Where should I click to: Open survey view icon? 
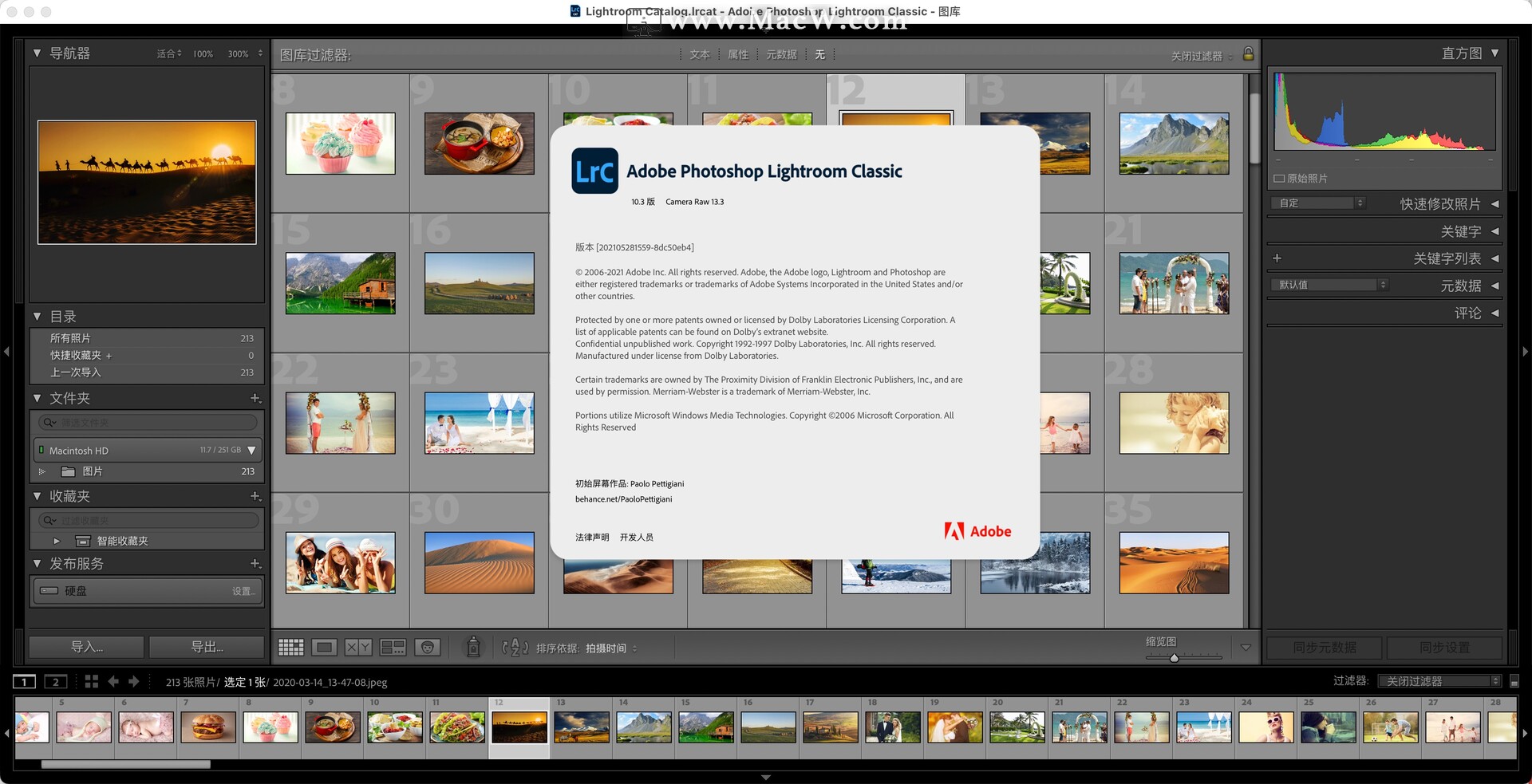(393, 648)
